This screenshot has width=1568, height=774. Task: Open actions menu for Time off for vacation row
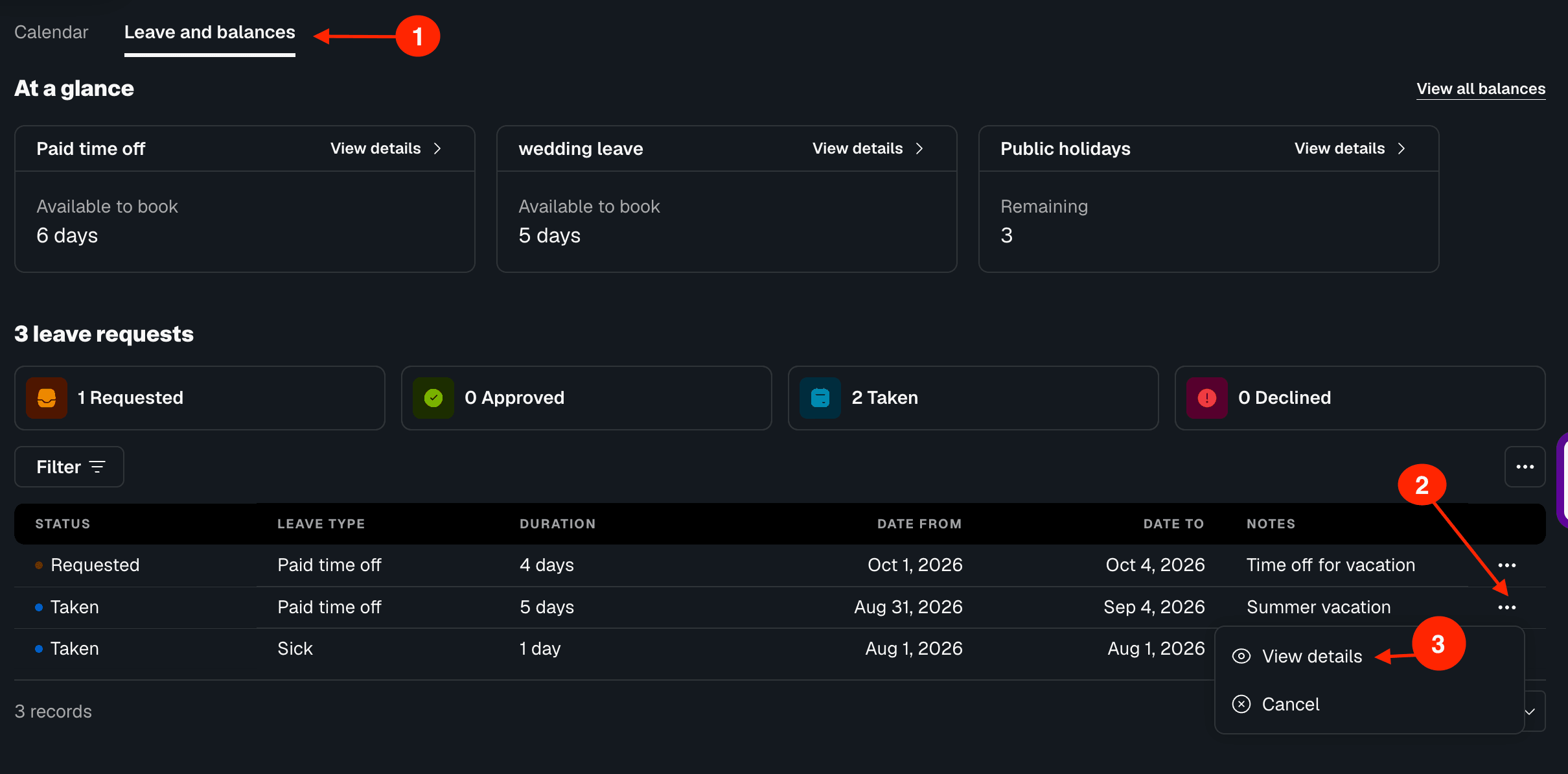[1507, 565]
